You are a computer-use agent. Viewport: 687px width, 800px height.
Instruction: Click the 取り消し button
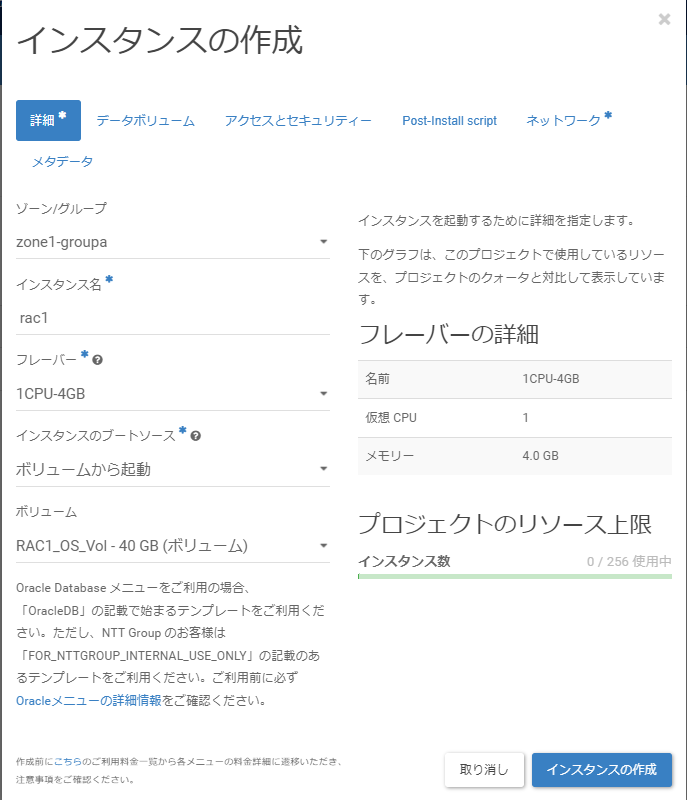(484, 769)
